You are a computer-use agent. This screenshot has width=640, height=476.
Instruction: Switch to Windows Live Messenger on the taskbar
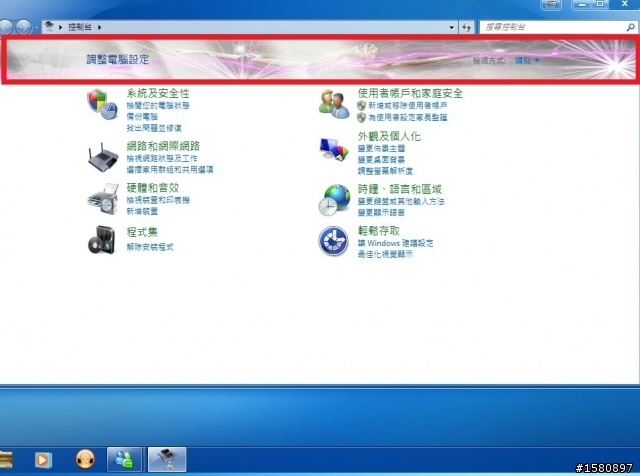pos(124,459)
